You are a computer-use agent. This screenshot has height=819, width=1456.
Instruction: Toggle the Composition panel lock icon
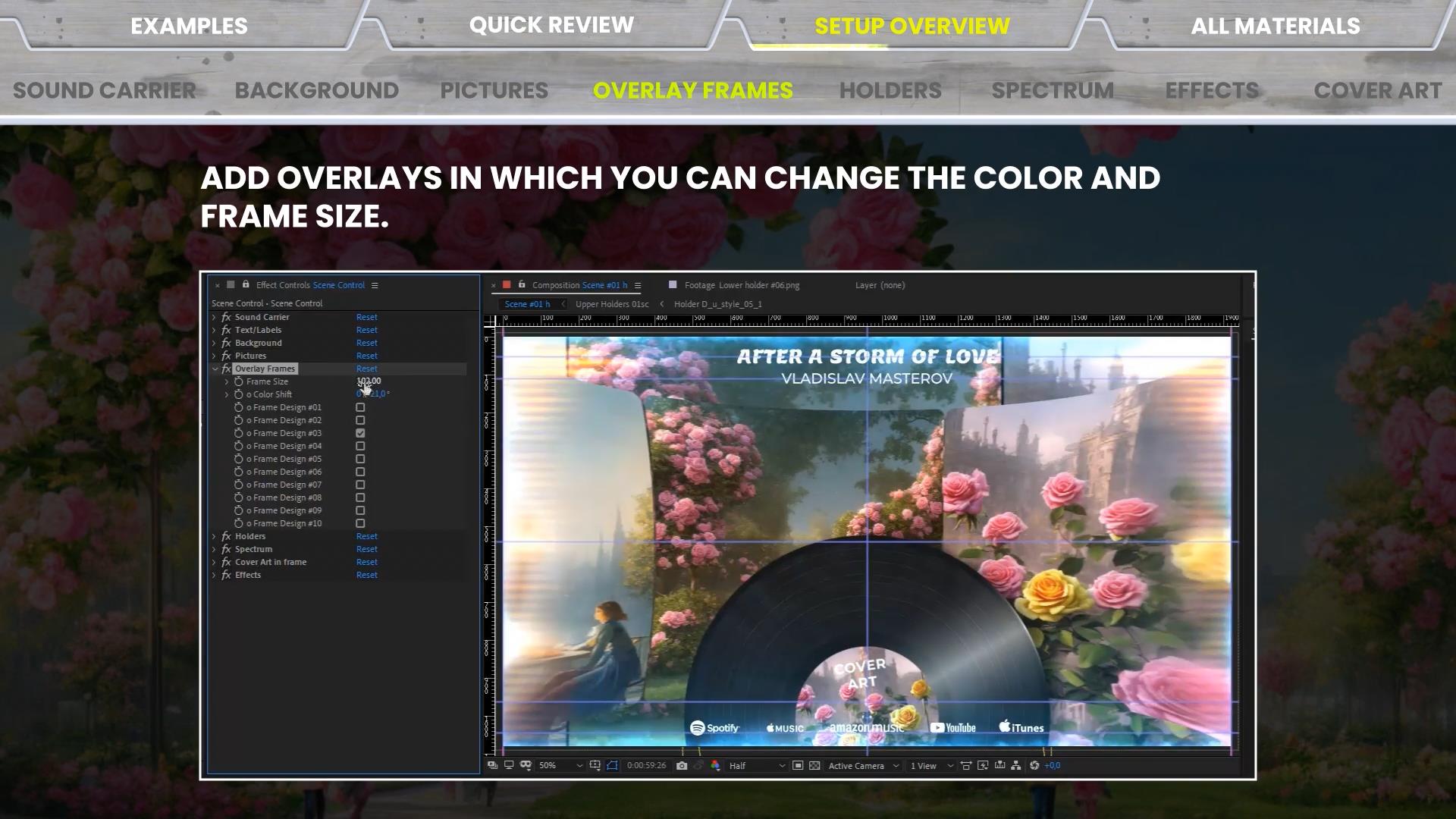point(522,285)
